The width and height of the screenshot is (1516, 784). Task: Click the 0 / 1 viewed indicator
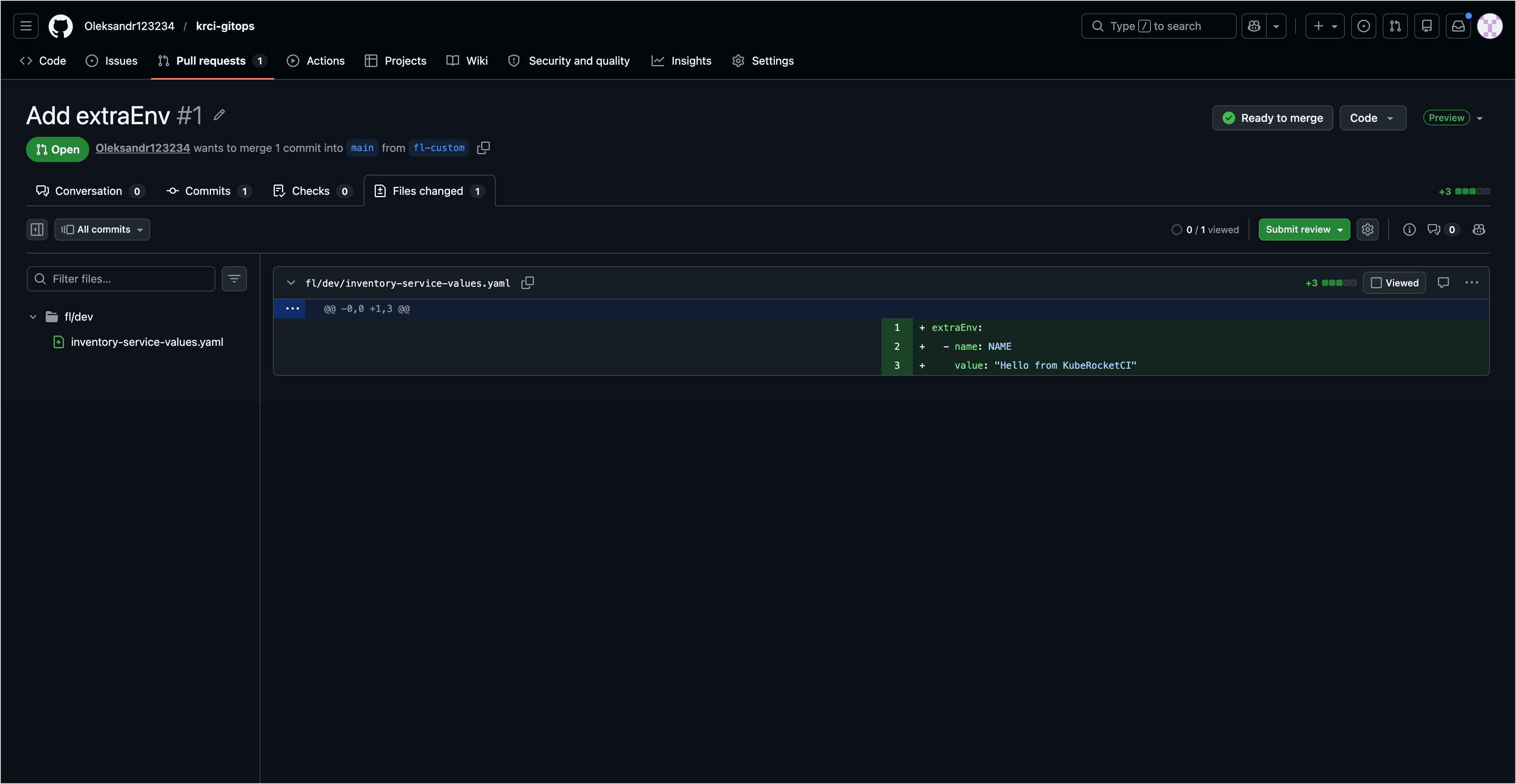point(1205,230)
